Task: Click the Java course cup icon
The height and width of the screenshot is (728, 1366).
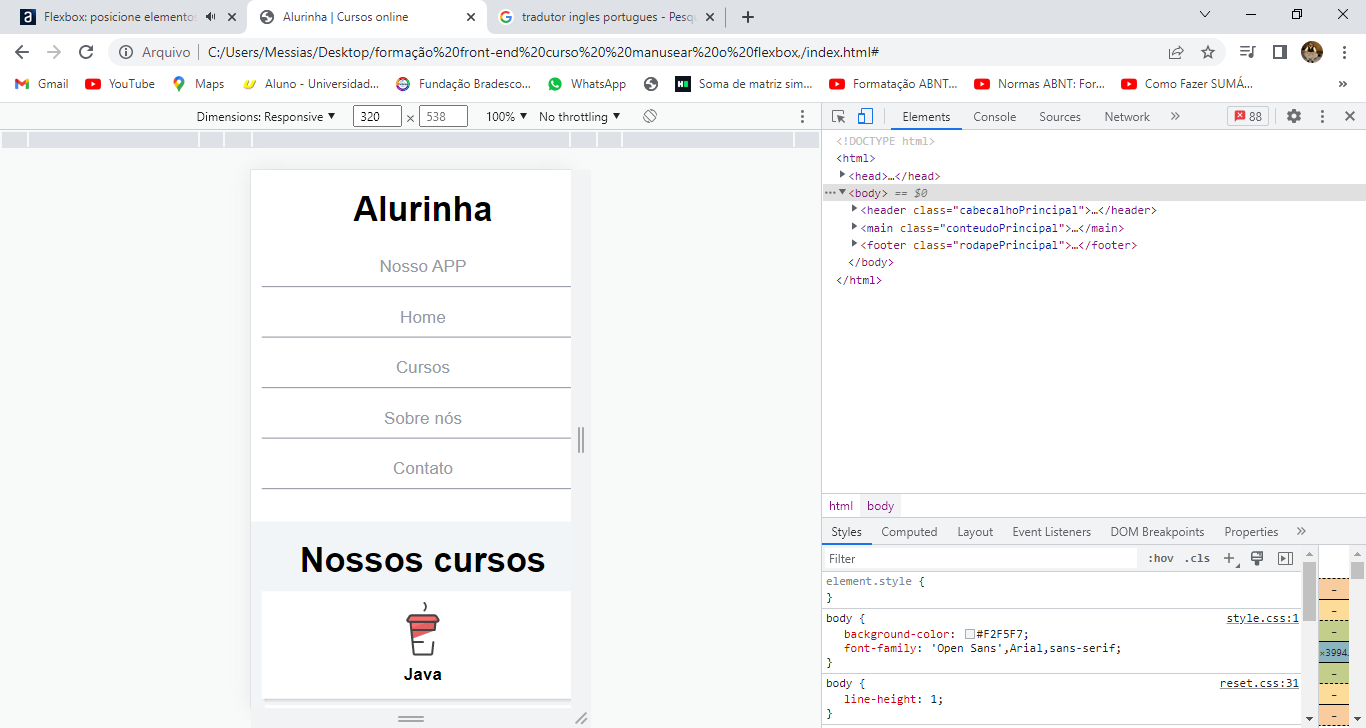Action: tap(422, 630)
